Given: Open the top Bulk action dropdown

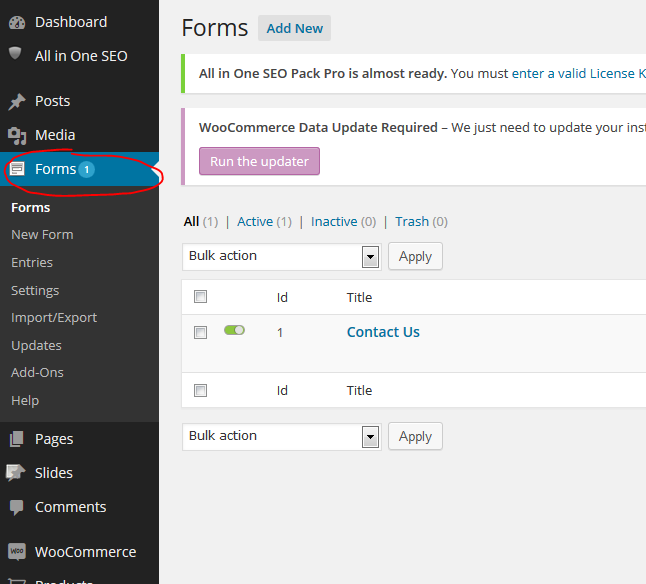Looking at the screenshot, I should coord(281,256).
